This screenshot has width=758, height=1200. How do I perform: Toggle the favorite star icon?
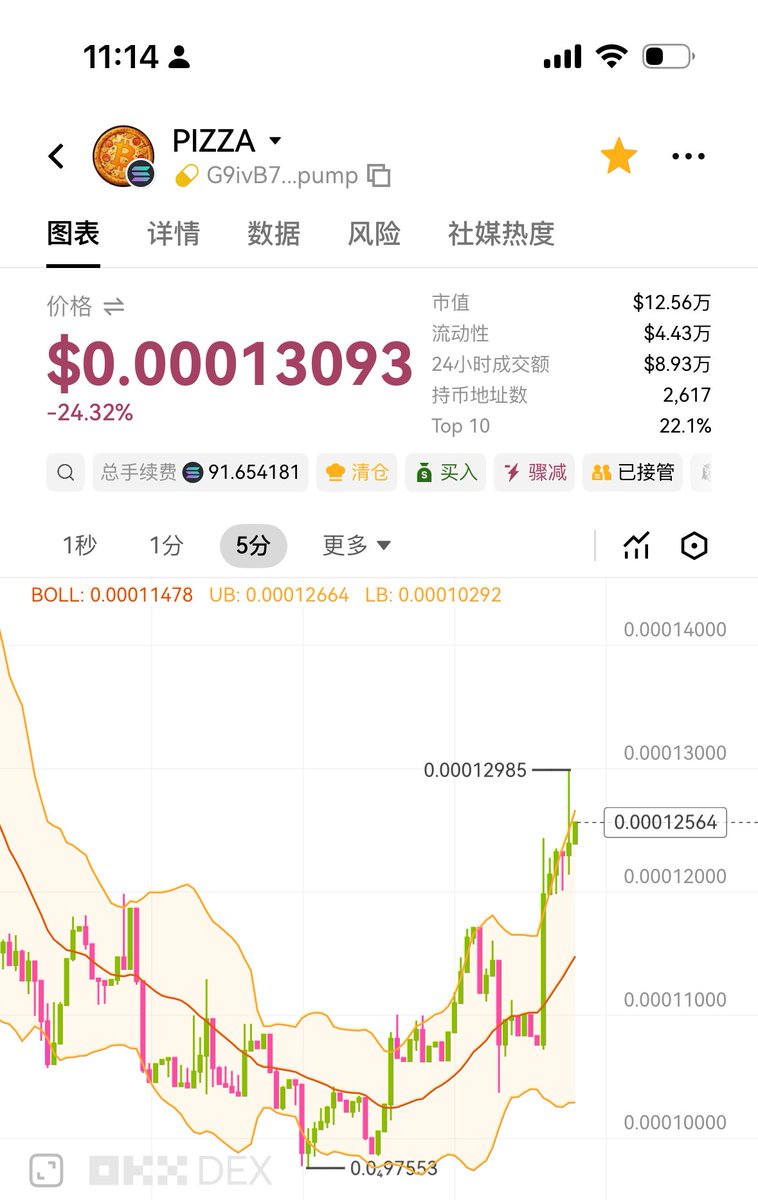(619, 156)
